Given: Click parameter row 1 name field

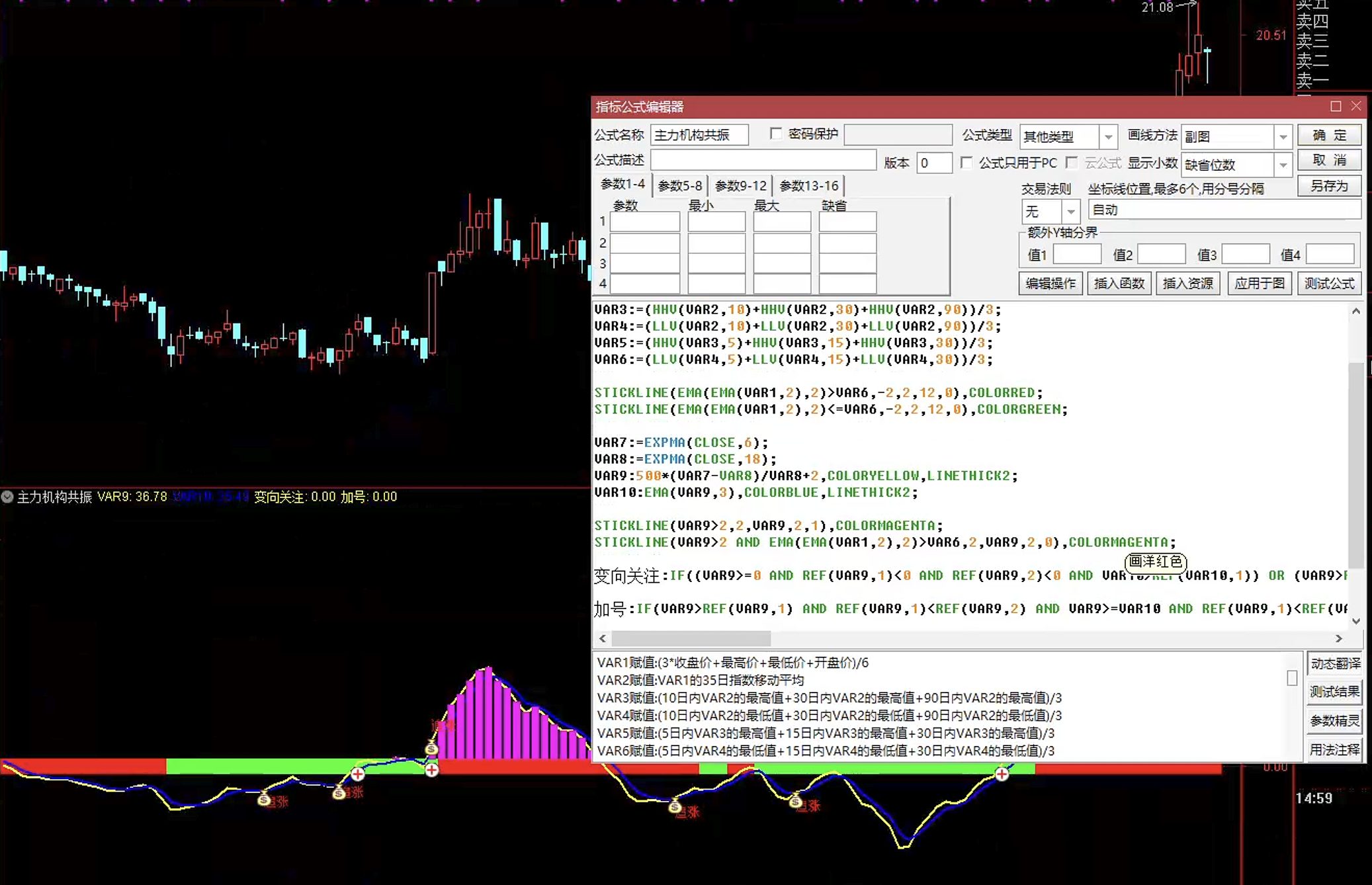Looking at the screenshot, I should (x=644, y=222).
